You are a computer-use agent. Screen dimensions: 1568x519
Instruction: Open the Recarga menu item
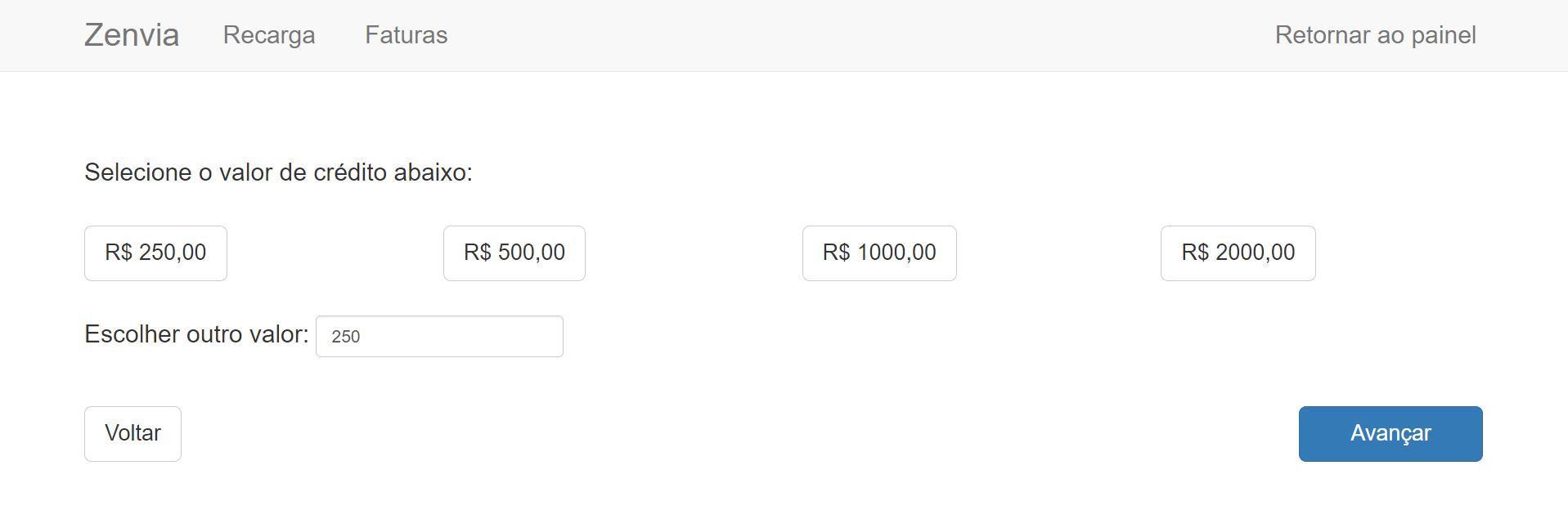(269, 35)
